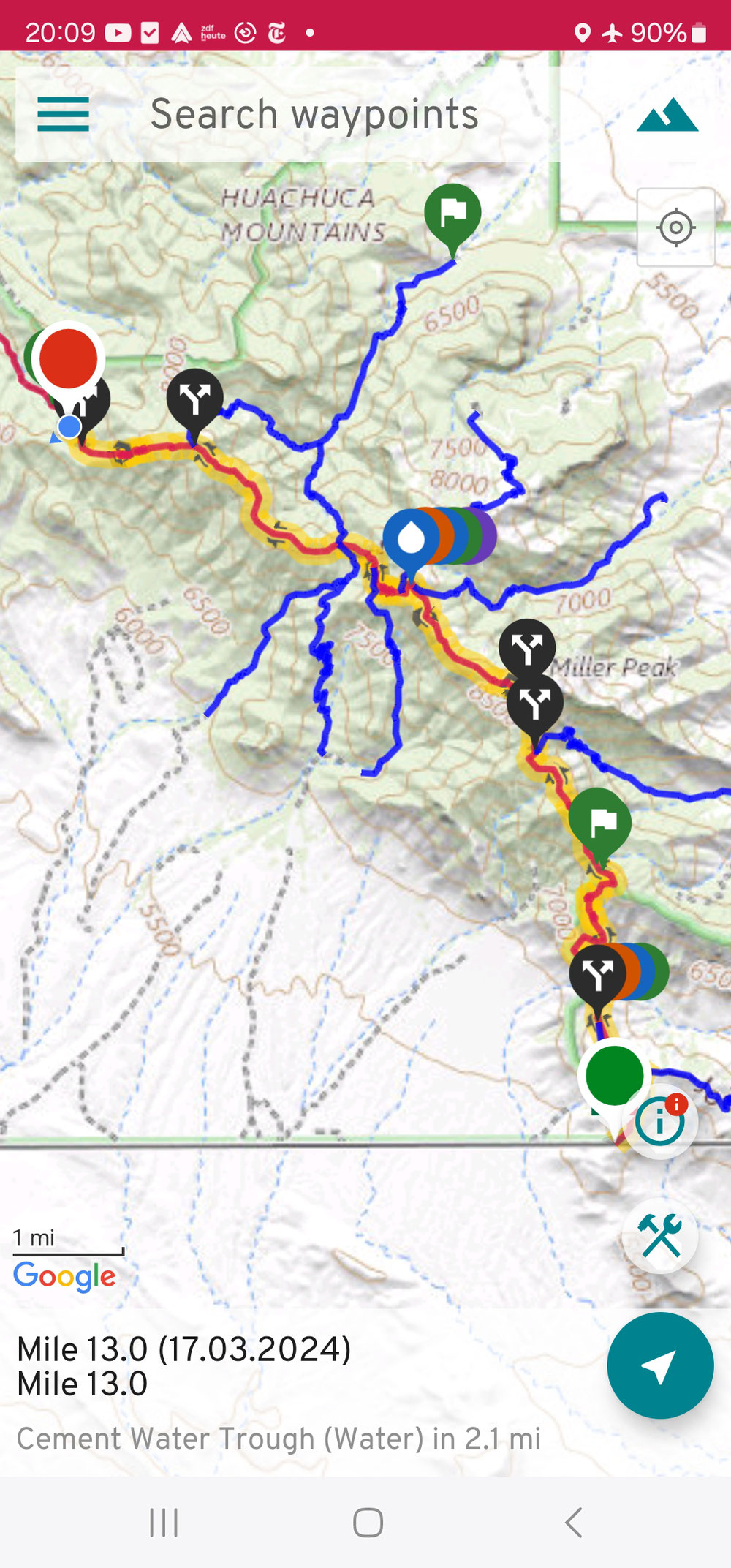The height and width of the screenshot is (1568, 731).
Task: Click the Google logo on the map
Action: (x=64, y=1276)
